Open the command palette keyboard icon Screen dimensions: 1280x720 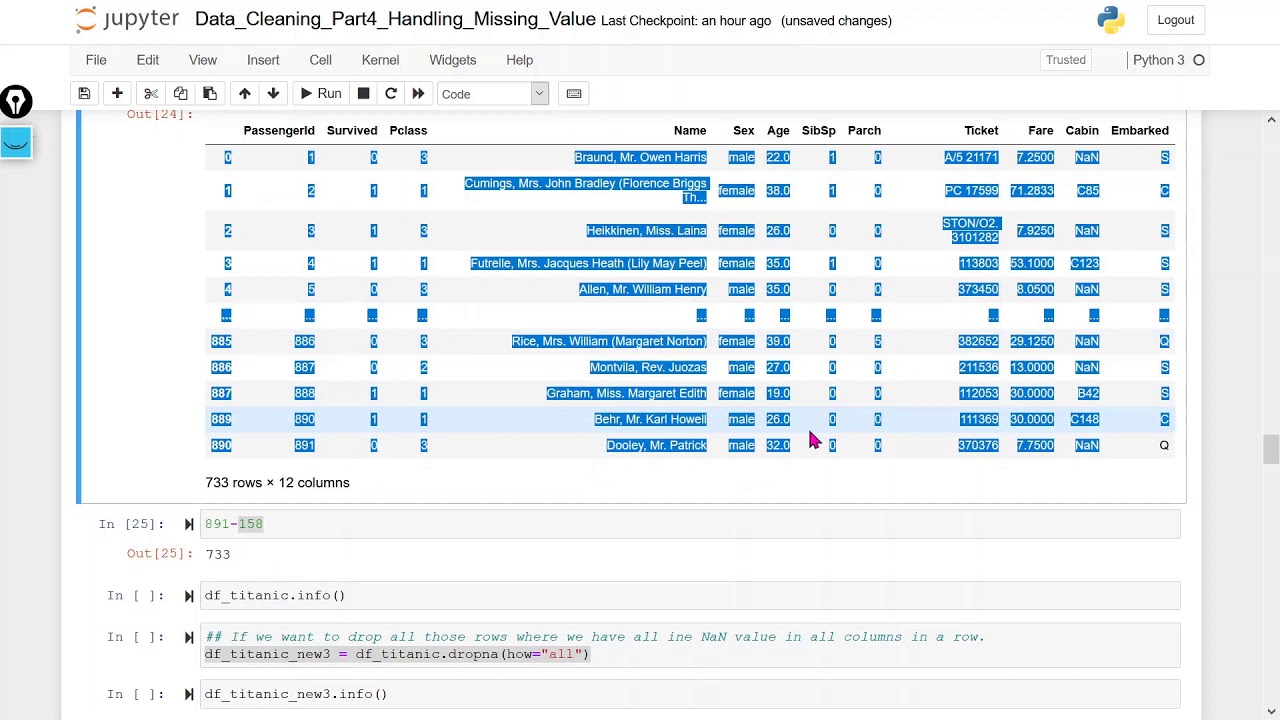click(x=574, y=94)
